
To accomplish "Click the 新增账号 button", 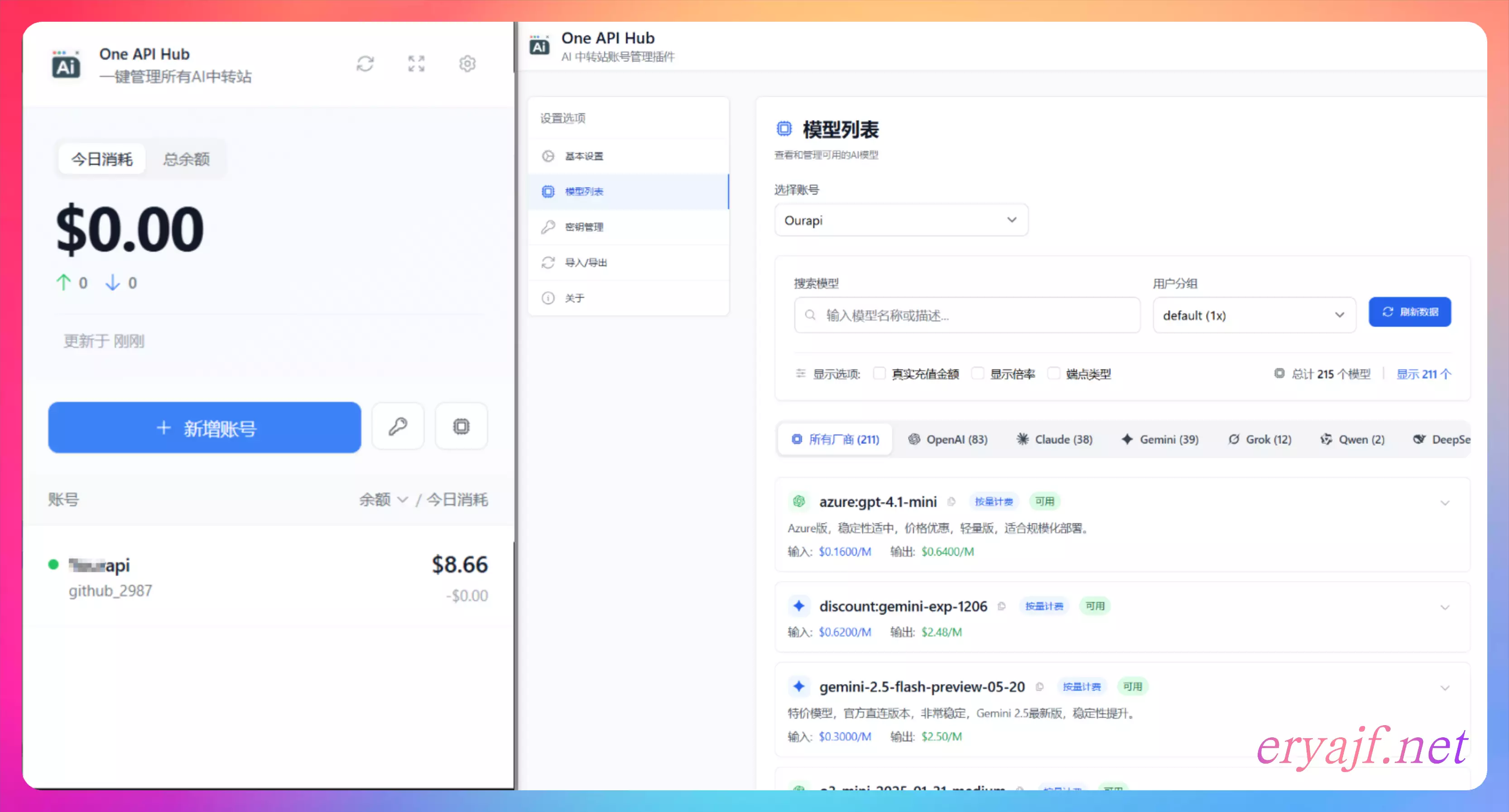I will pyautogui.click(x=204, y=427).
